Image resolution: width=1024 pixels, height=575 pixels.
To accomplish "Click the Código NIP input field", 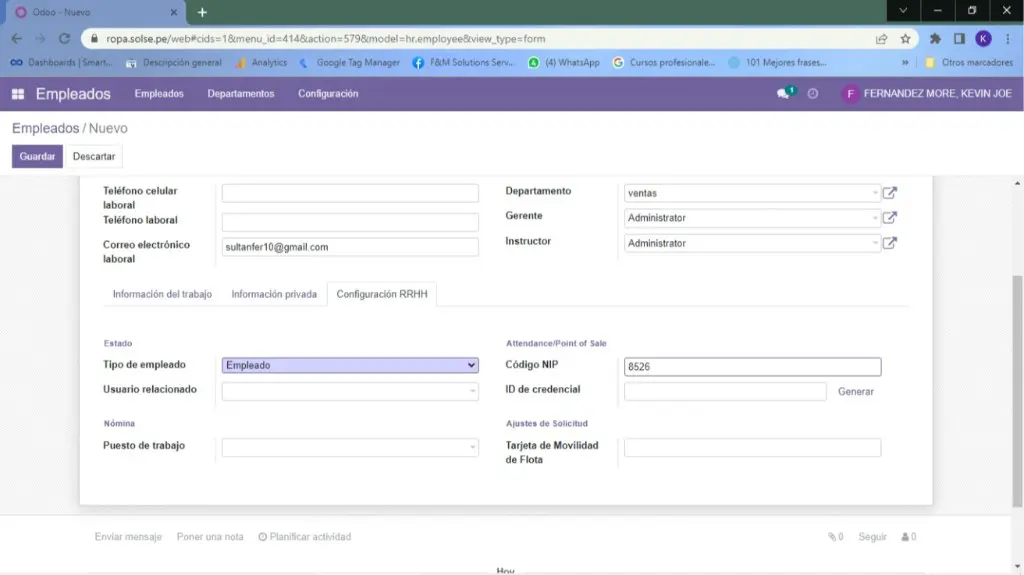I will [752, 367].
